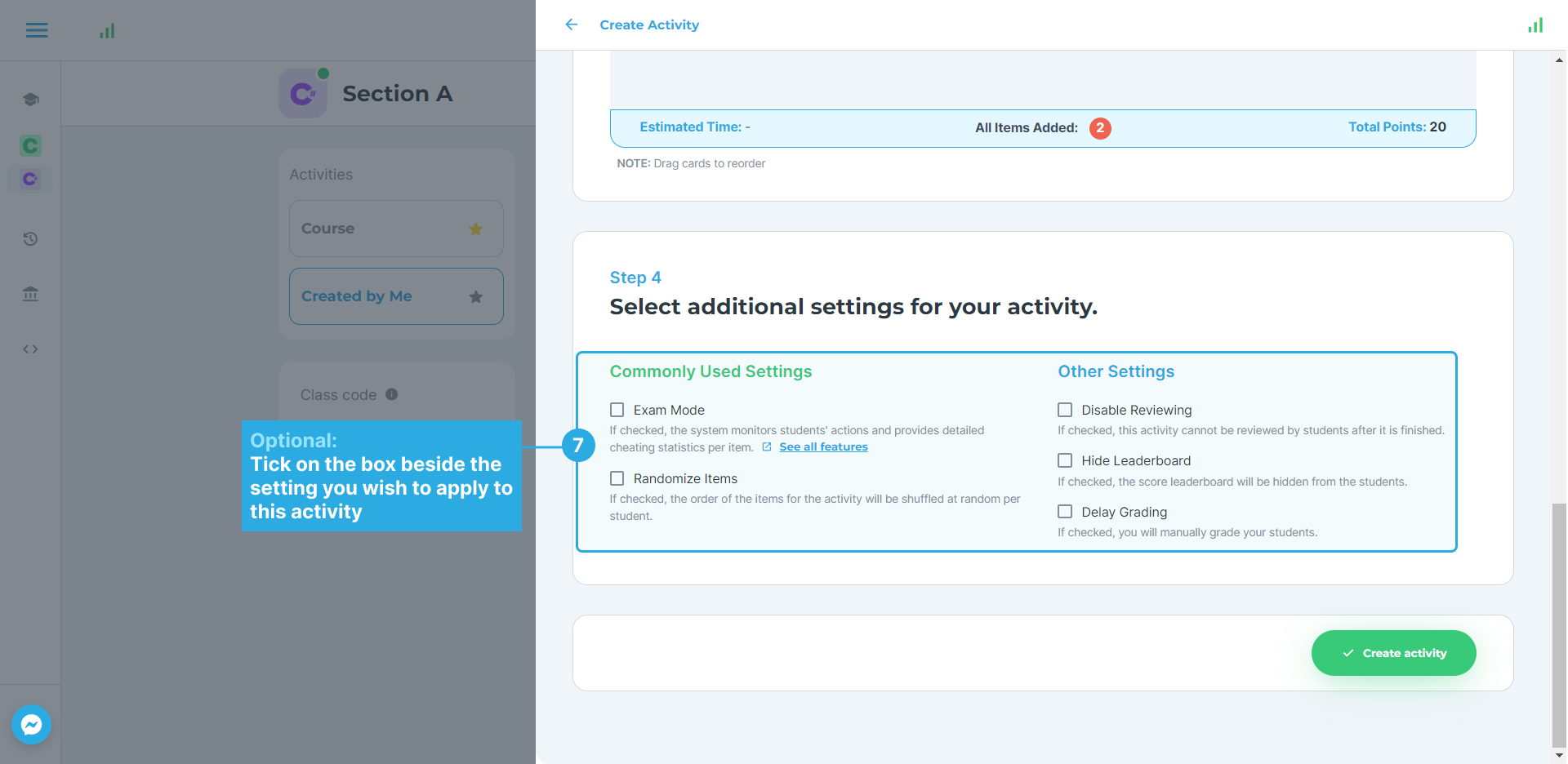Click the back arrow beside Create Activity
Image resolution: width=1568 pixels, height=764 pixels.
(572, 24)
